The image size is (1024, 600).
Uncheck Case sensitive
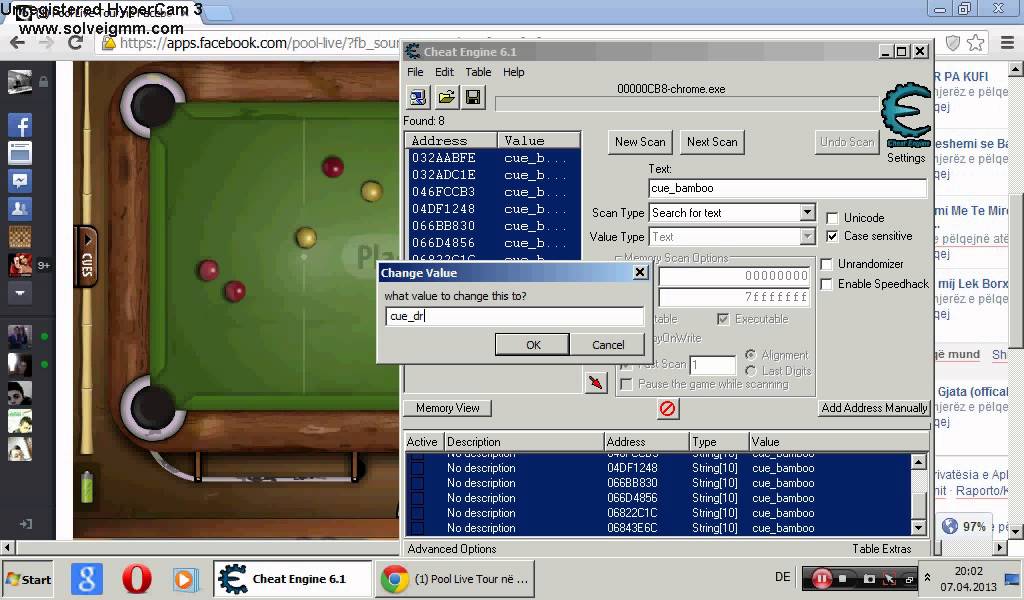(833, 236)
